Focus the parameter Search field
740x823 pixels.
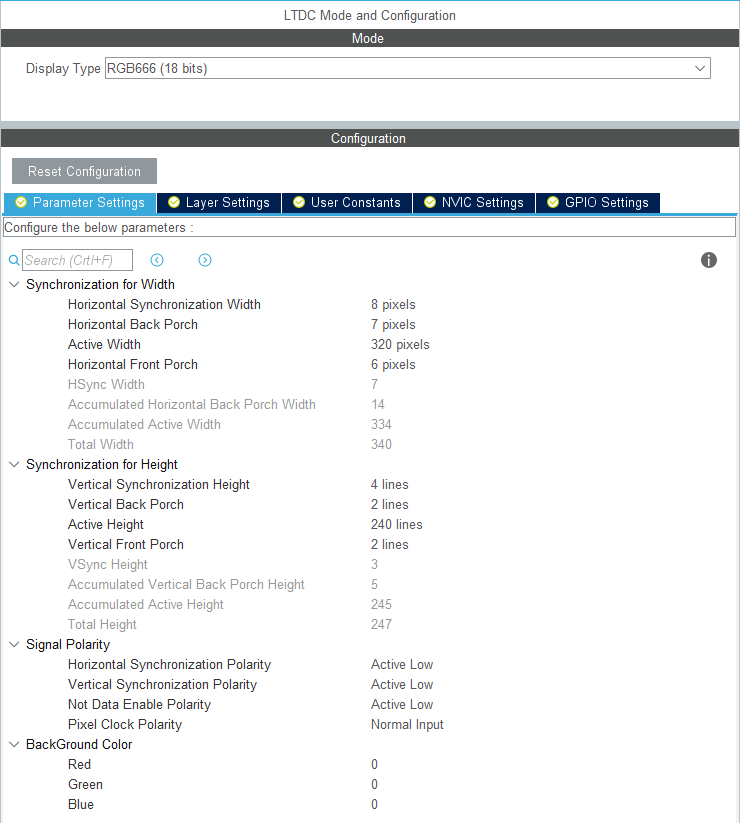(77, 260)
